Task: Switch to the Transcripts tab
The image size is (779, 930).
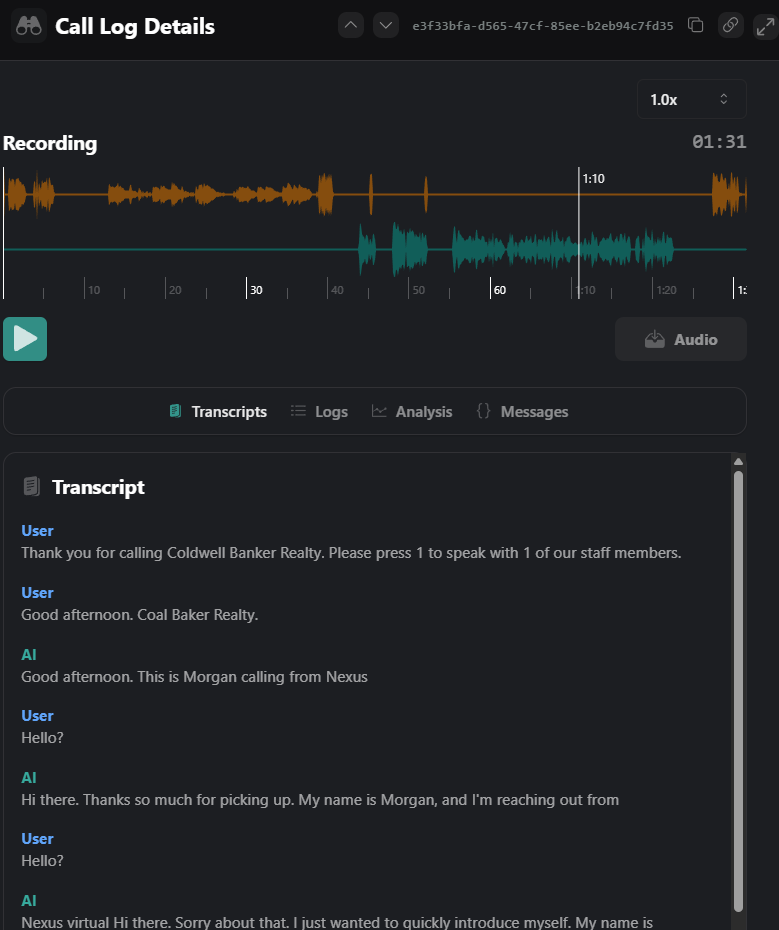Action: pos(218,412)
